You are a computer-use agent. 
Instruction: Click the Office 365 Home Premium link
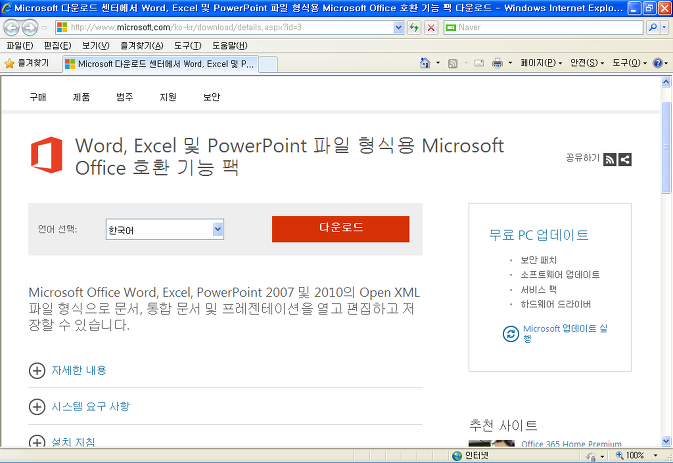(571, 444)
